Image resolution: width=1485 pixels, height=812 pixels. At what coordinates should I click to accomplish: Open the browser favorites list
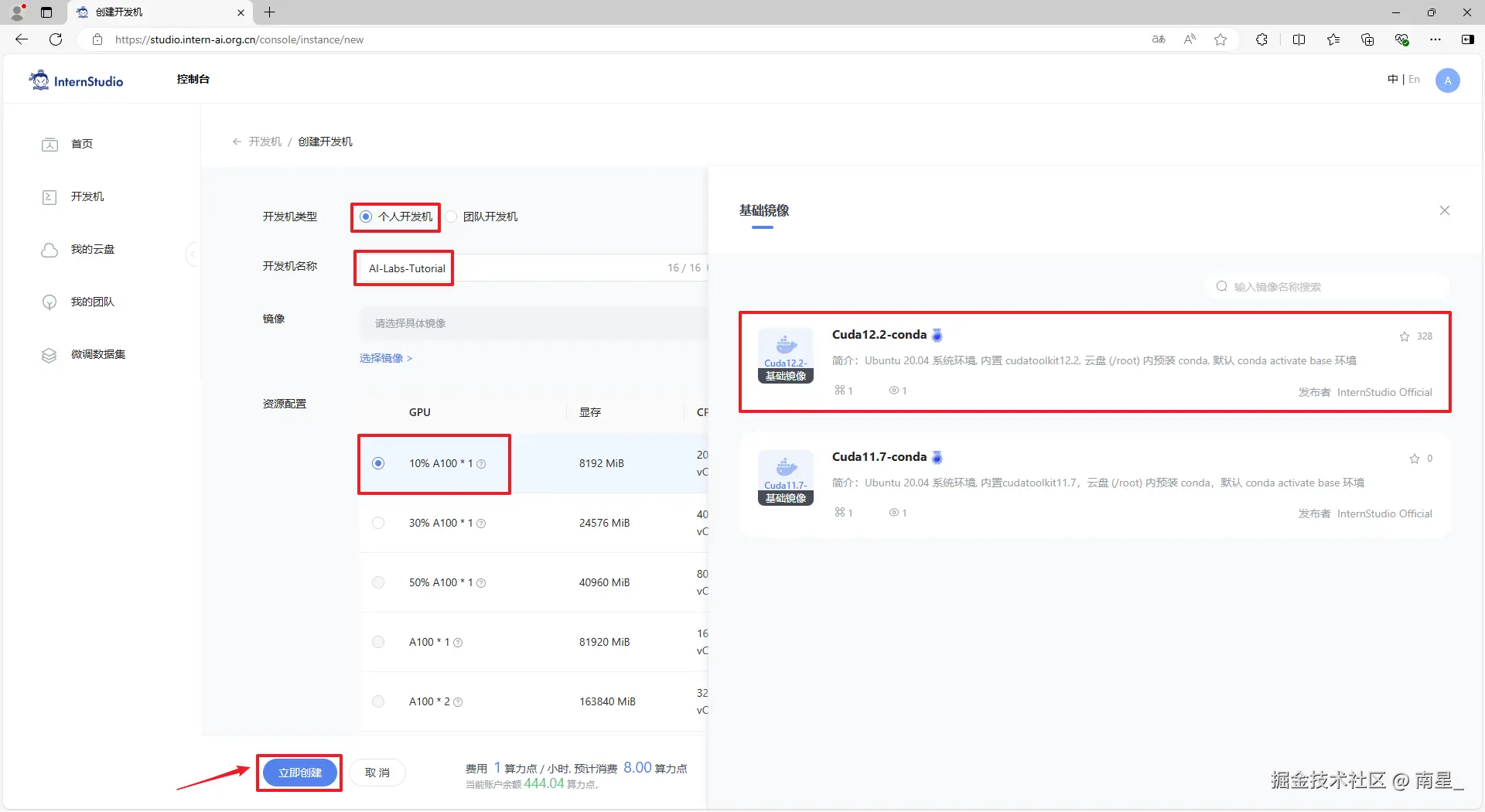[x=1333, y=39]
